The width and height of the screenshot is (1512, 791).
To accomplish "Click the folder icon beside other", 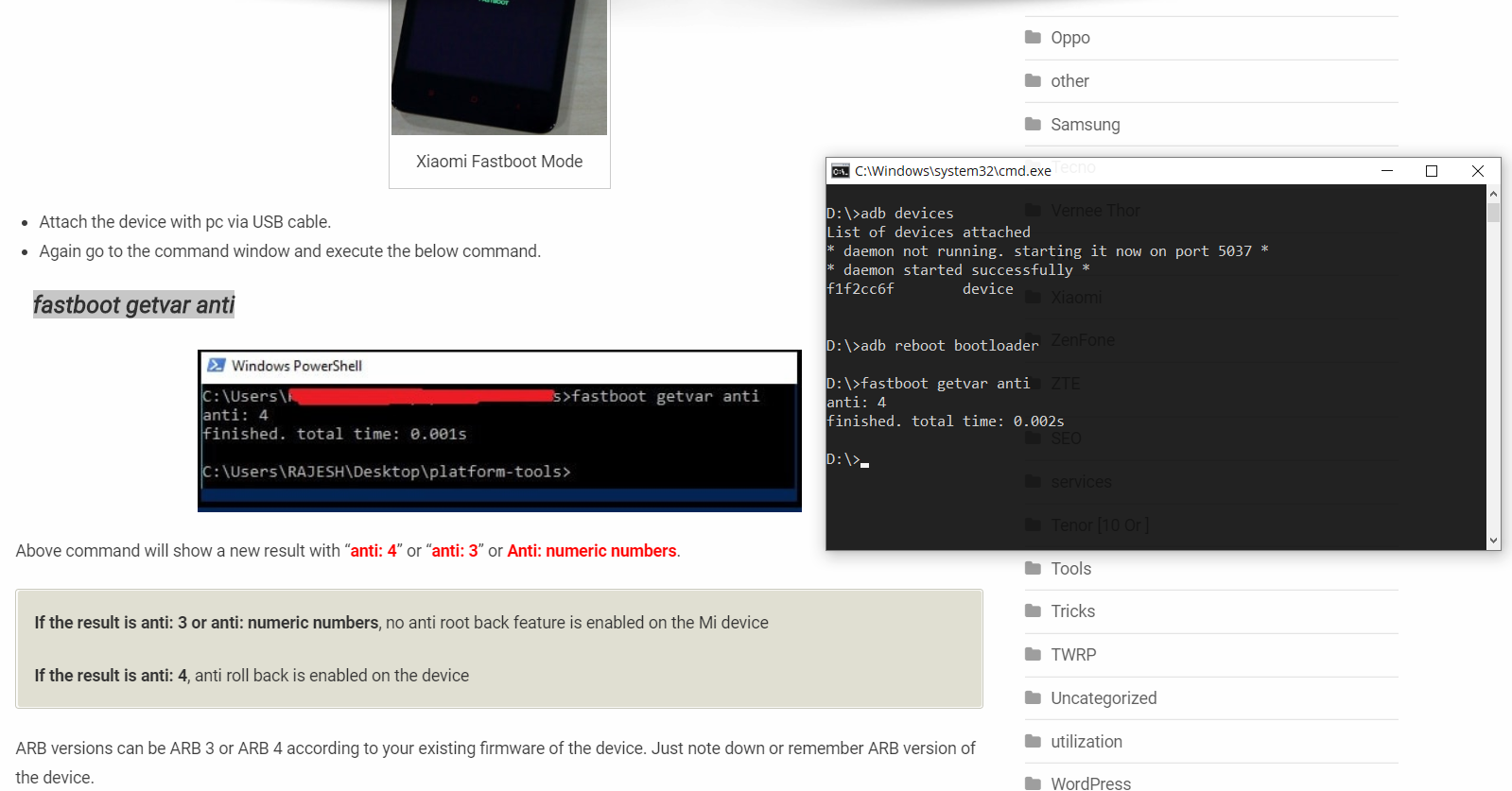I will click(x=1033, y=80).
